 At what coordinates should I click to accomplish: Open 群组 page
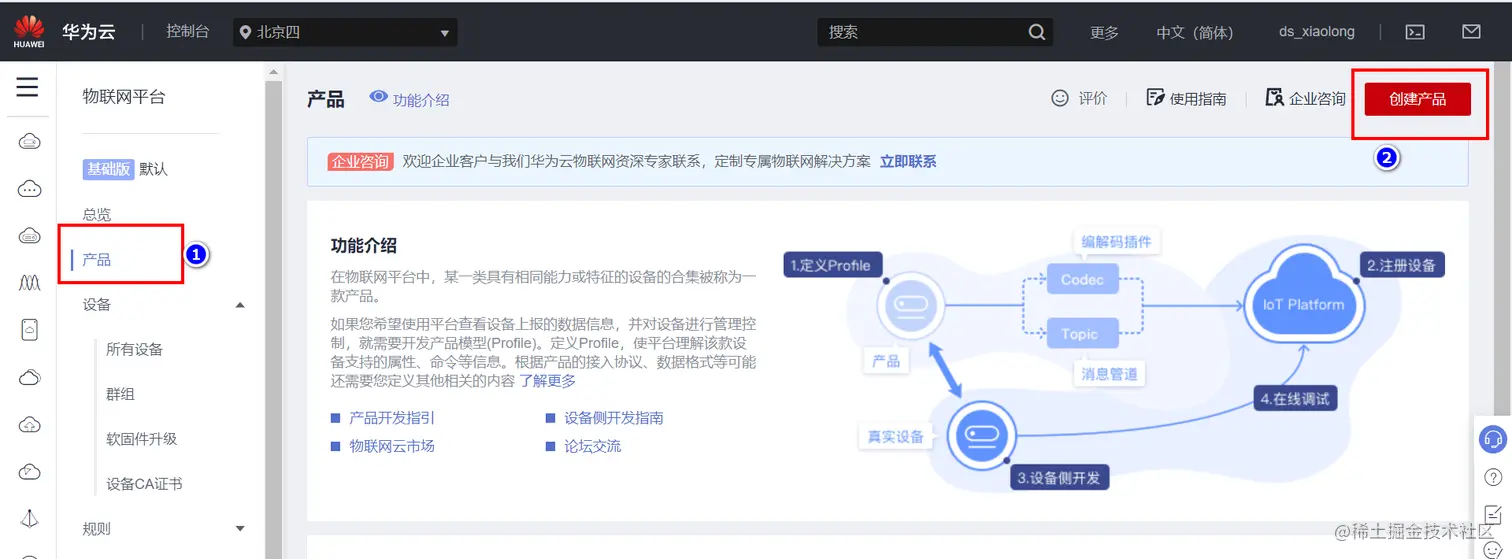pos(121,395)
